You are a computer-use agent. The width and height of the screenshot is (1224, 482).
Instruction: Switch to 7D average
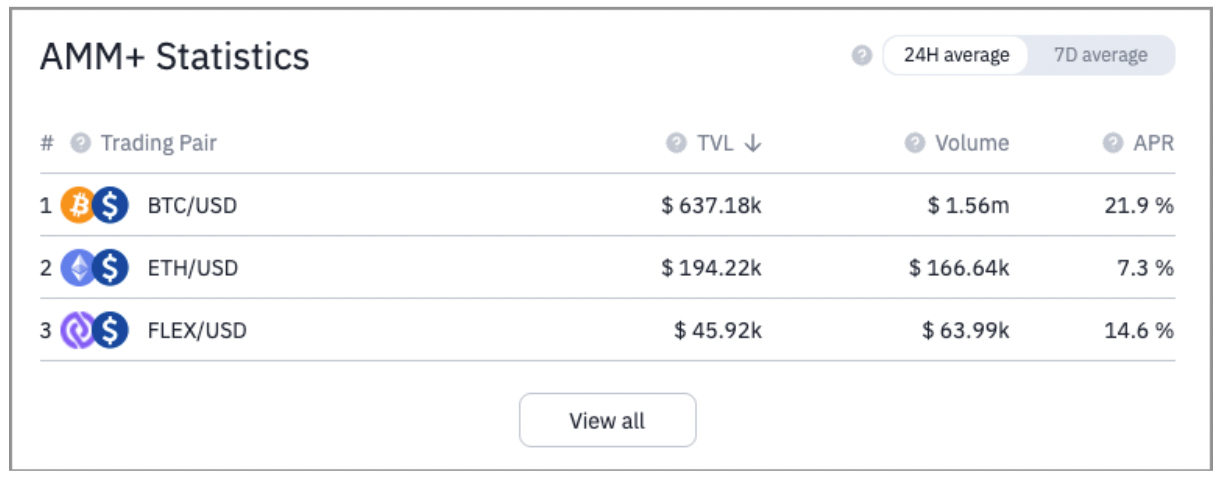[x=1100, y=56]
